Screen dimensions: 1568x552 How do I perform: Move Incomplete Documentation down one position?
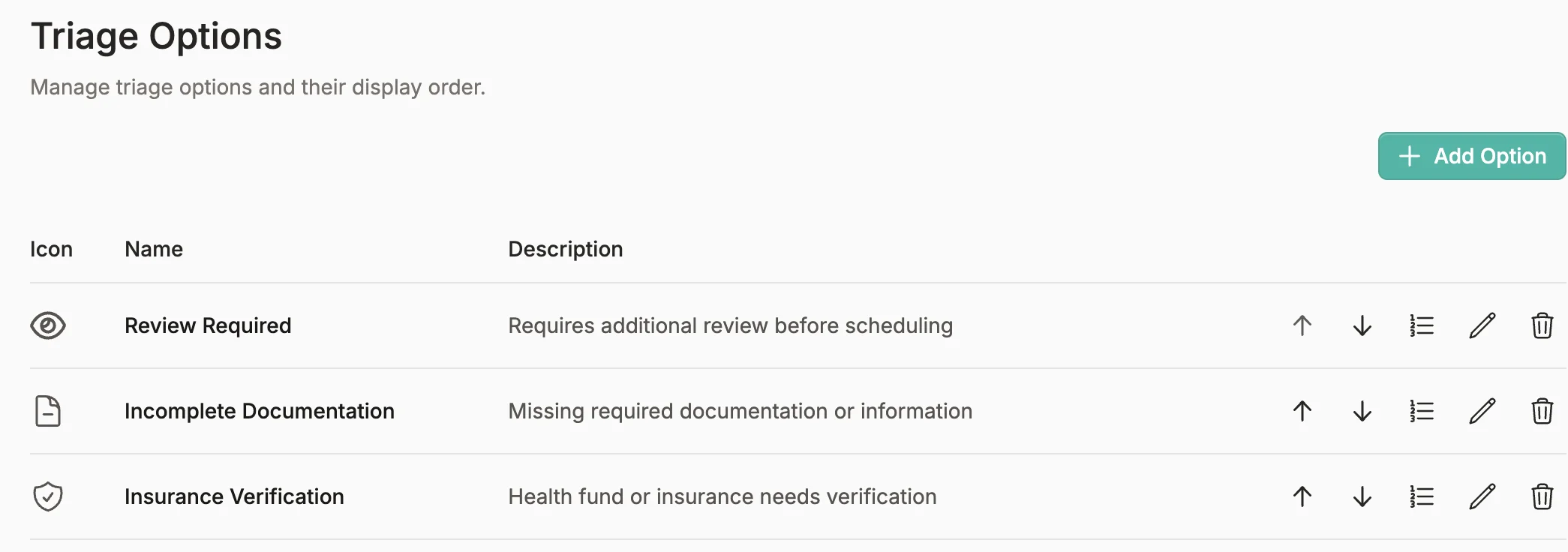1362,411
